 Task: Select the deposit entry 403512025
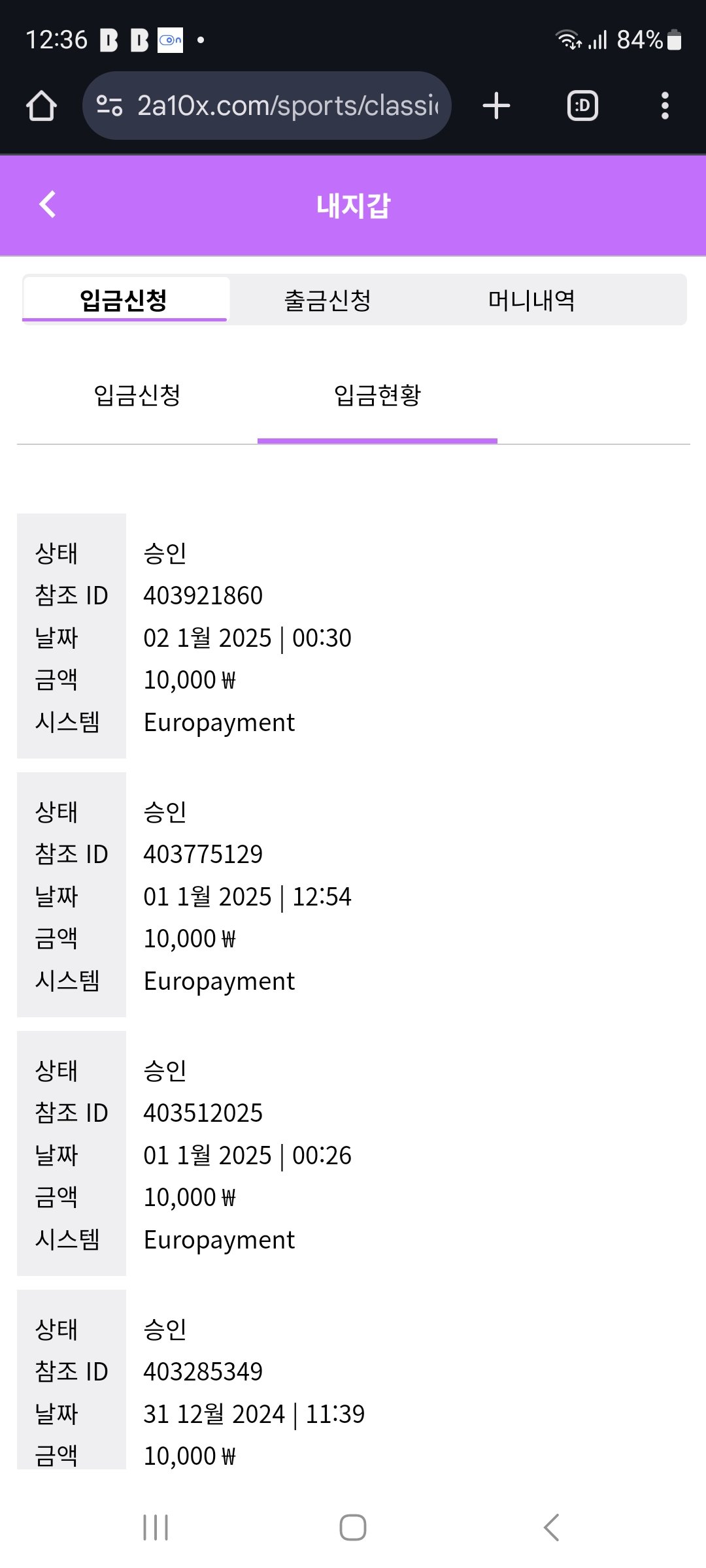(203, 1113)
